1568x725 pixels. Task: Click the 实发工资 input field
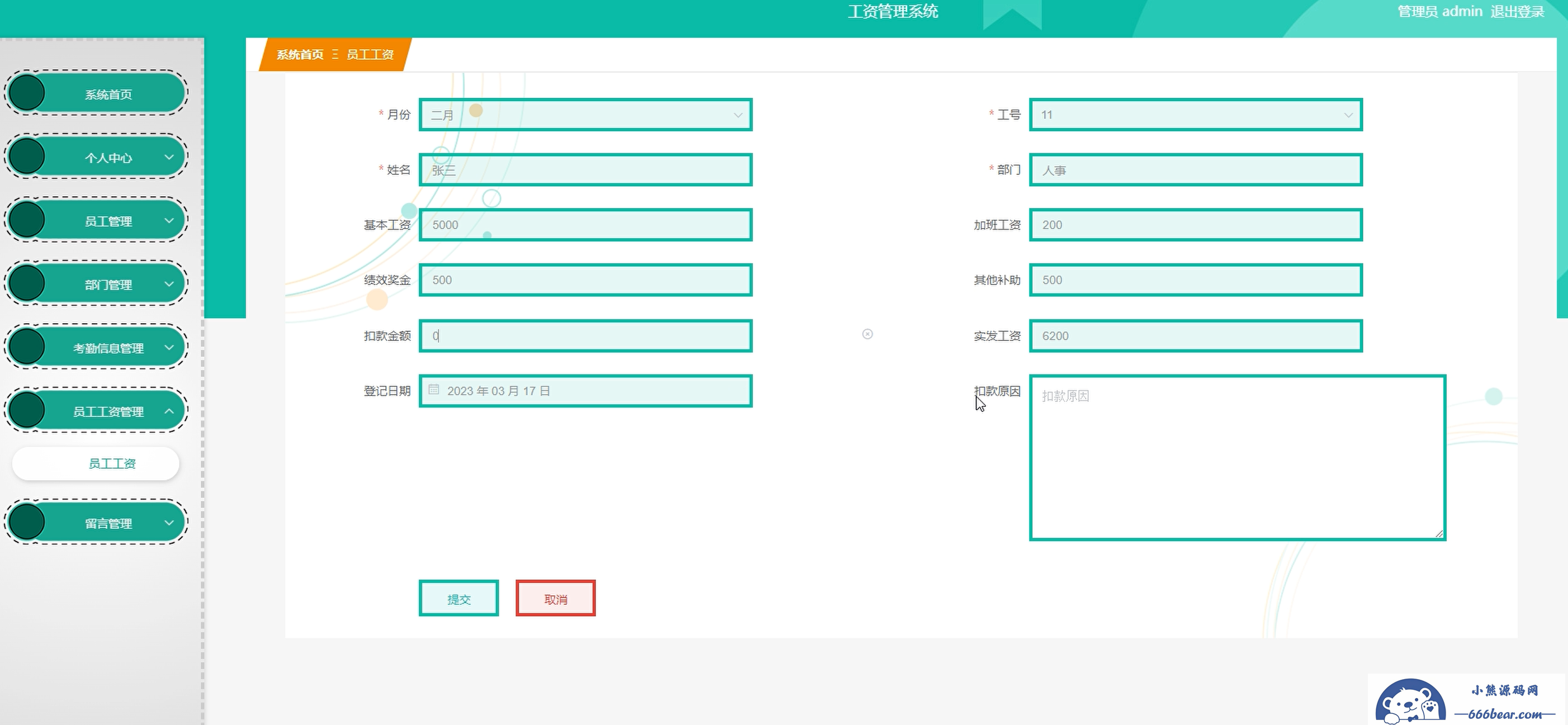1196,335
